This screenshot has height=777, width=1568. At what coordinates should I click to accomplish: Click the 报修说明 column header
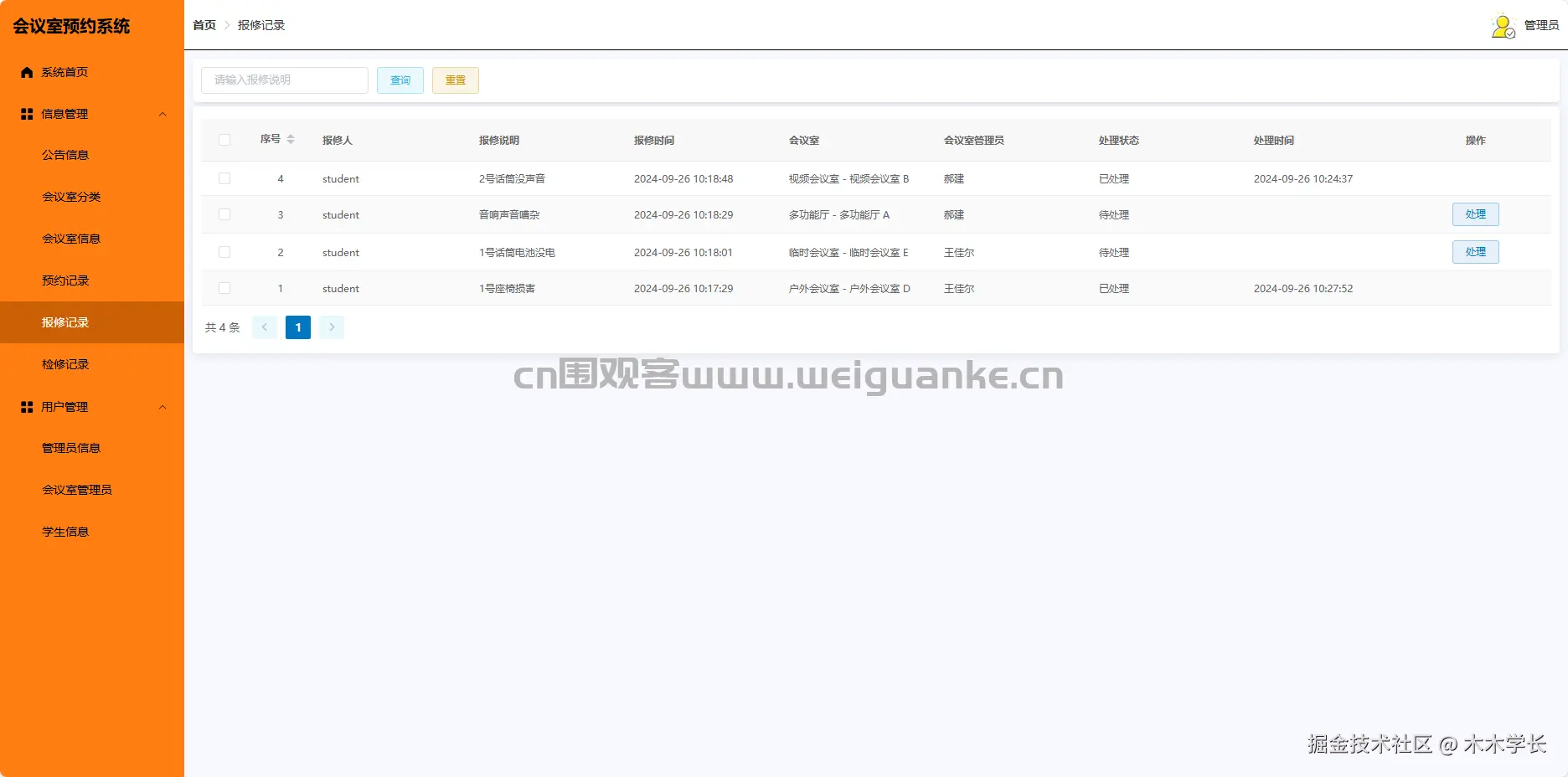click(499, 141)
